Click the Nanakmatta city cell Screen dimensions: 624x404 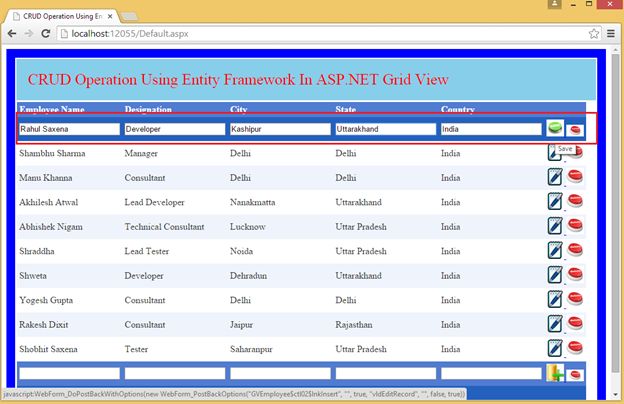252,202
